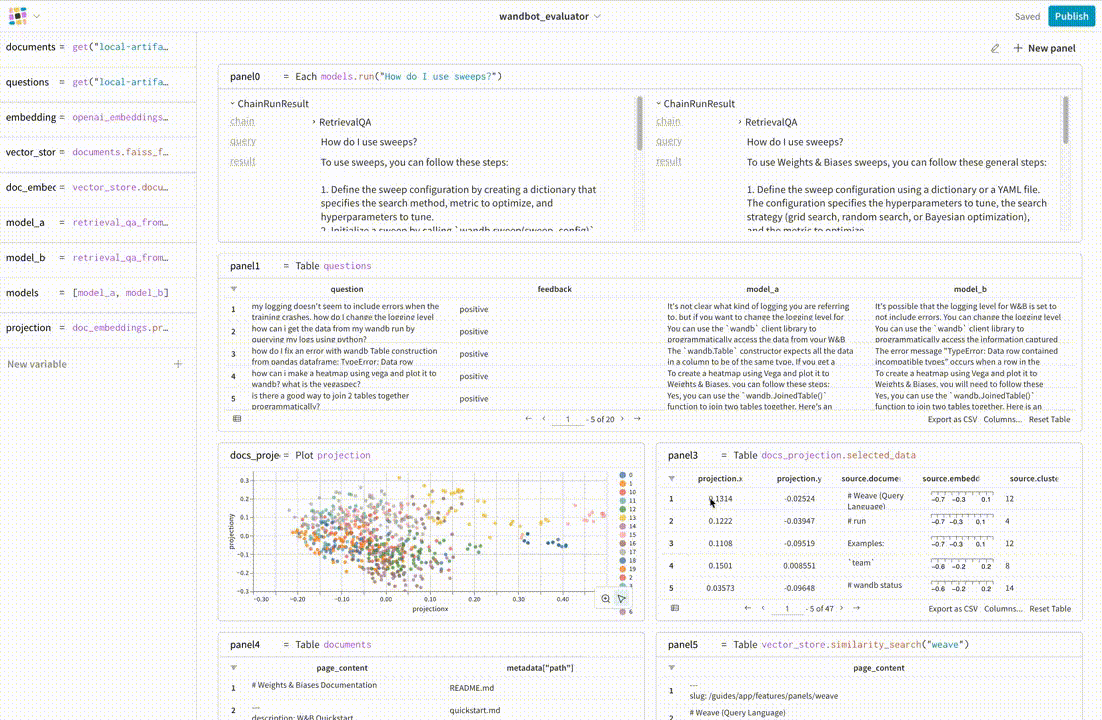Click the row-size icon at questions table footer
This screenshot has height=720, width=1102.
[237, 419]
